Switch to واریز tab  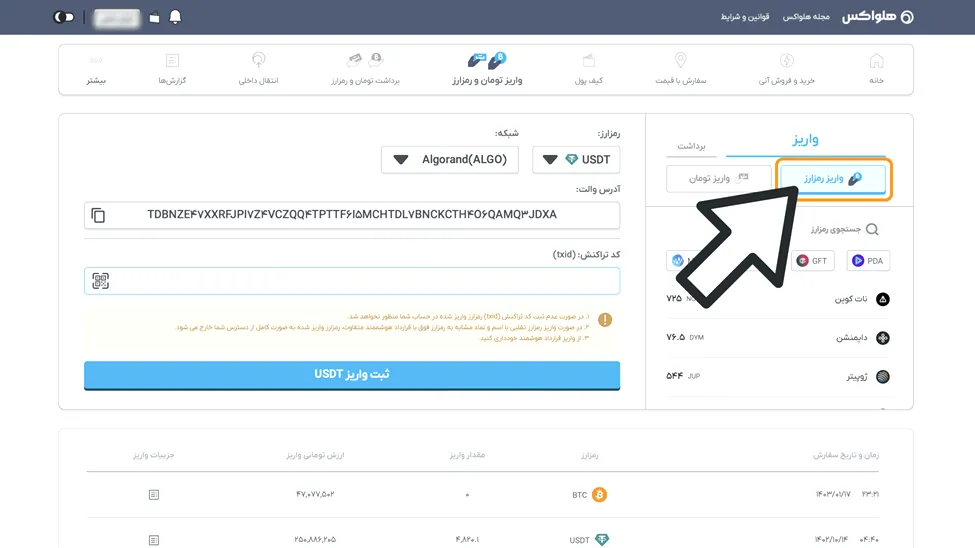(x=805, y=139)
